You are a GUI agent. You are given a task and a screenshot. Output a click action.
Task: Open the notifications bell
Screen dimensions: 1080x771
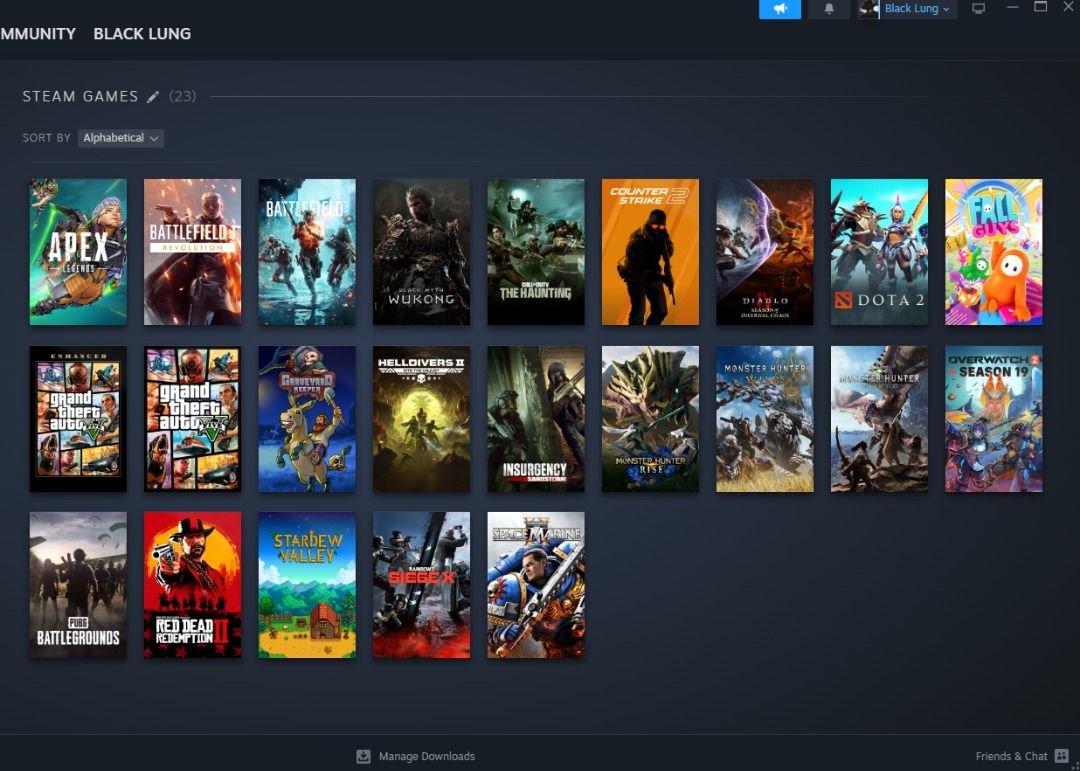829,9
